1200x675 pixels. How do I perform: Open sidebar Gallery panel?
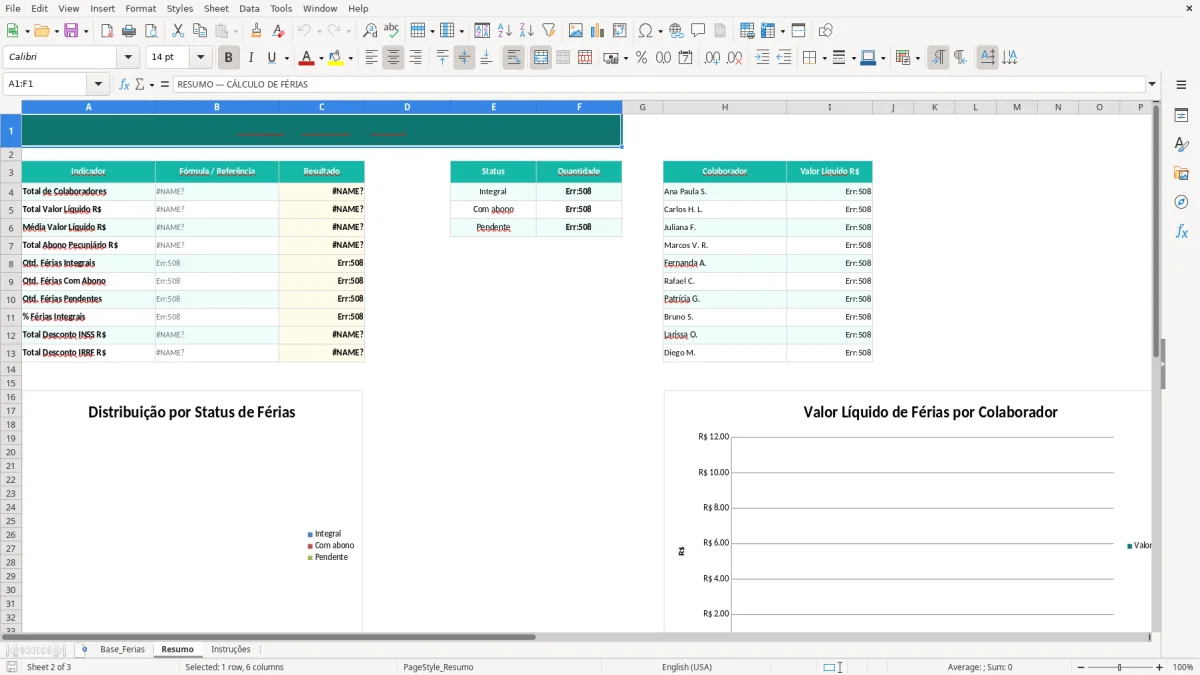[1181, 173]
